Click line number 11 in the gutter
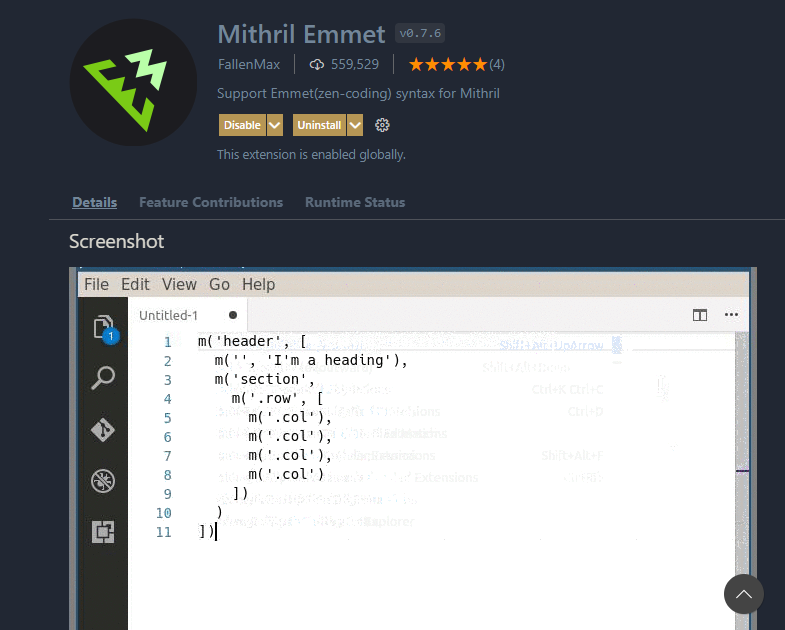Viewport: 785px width, 630px height. tap(164, 532)
